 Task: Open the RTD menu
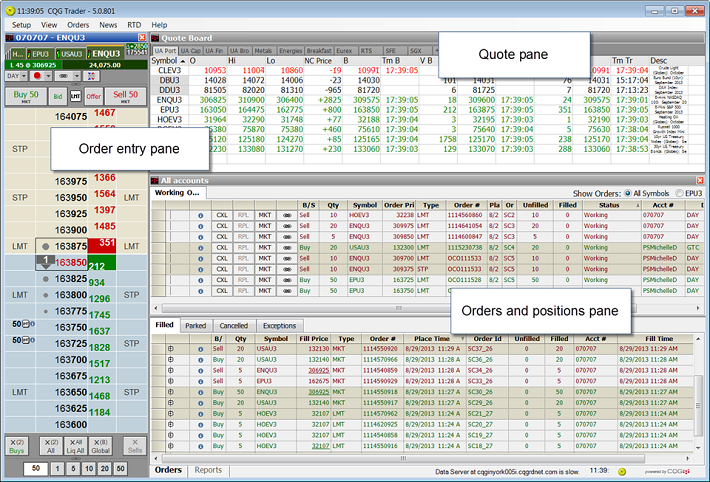point(134,25)
